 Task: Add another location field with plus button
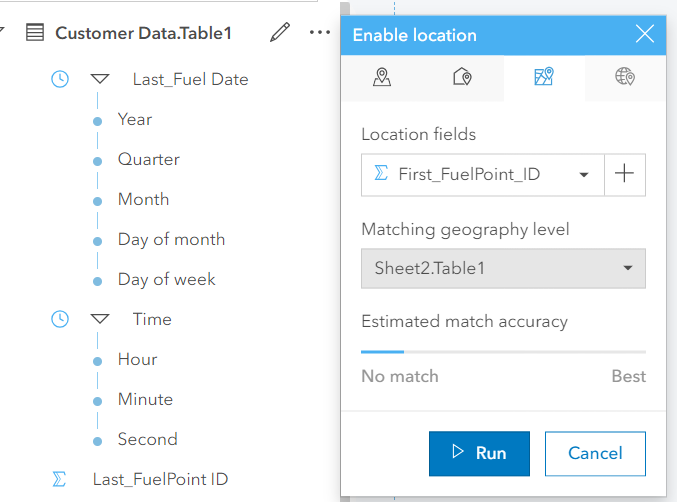625,174
